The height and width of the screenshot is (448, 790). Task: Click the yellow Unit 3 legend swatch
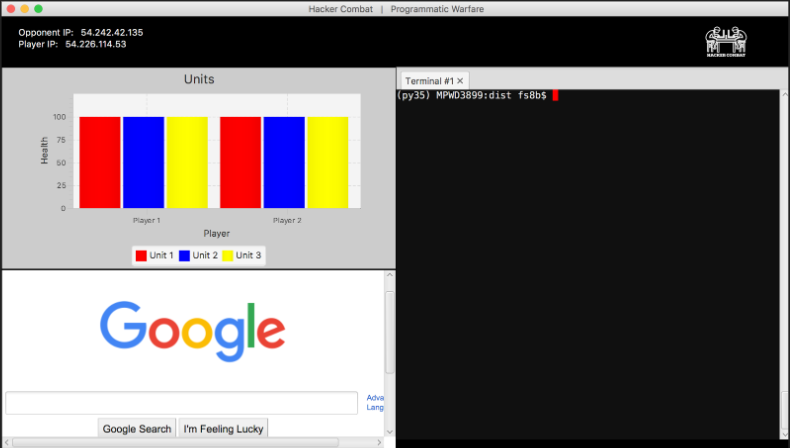coord(228,255)
